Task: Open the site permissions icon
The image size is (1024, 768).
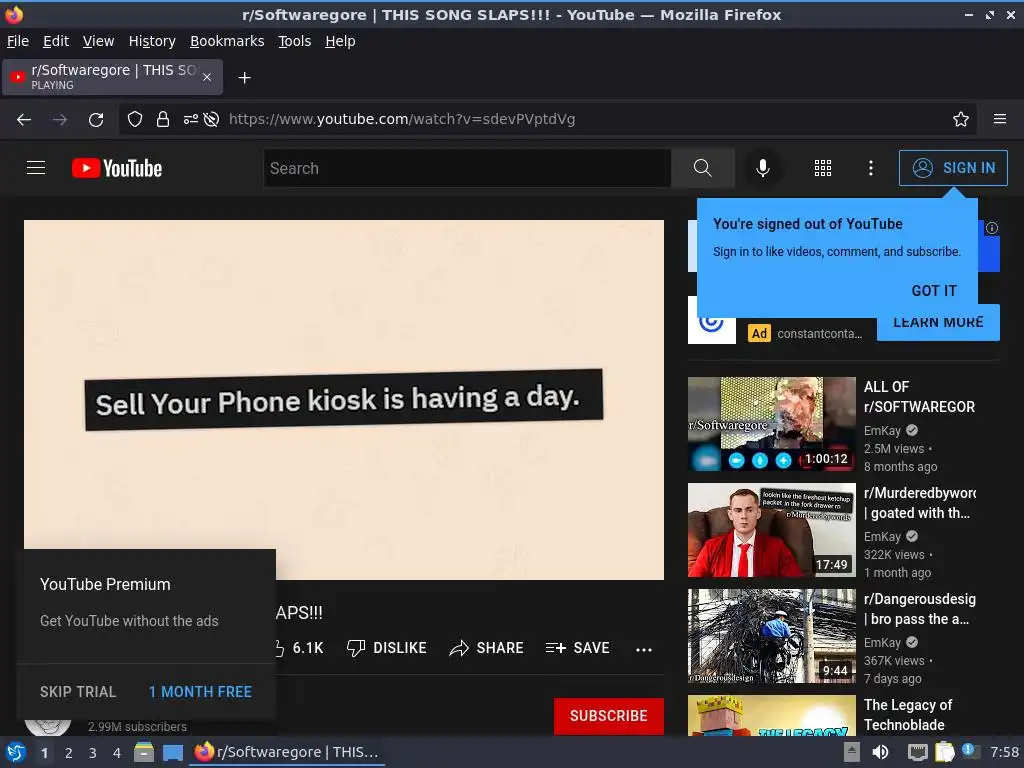Action: tap(191, 119)
